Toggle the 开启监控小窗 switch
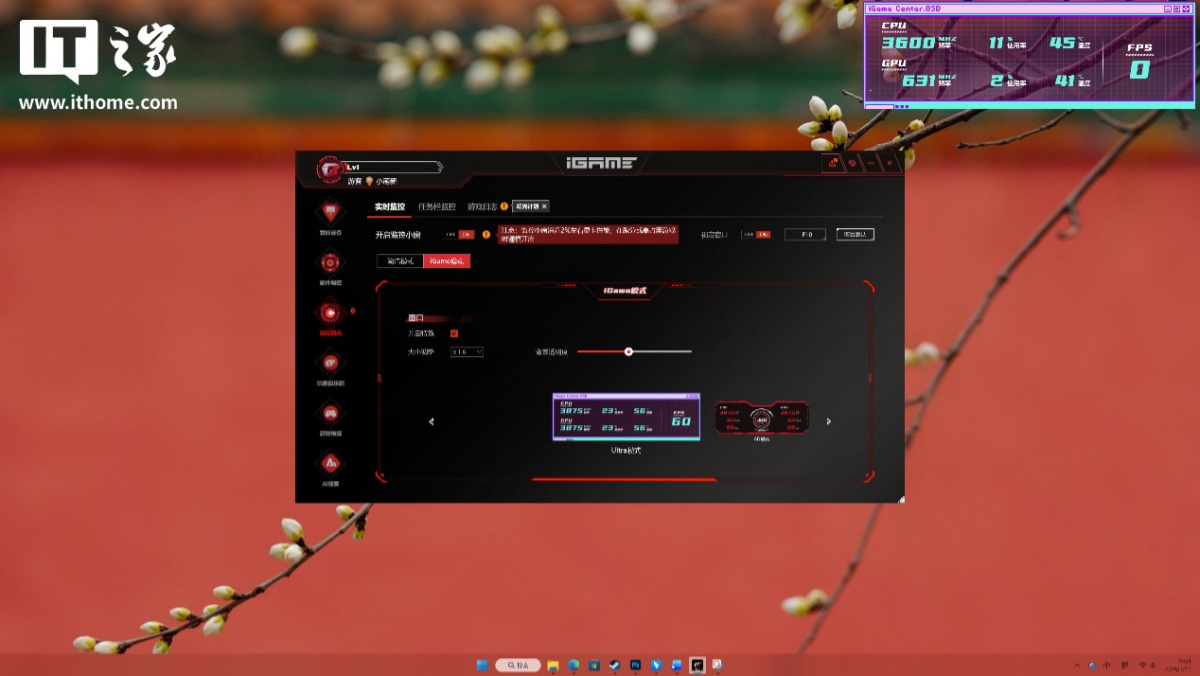The height and width of the screenshot is (676, 1200). coord(459,235)
